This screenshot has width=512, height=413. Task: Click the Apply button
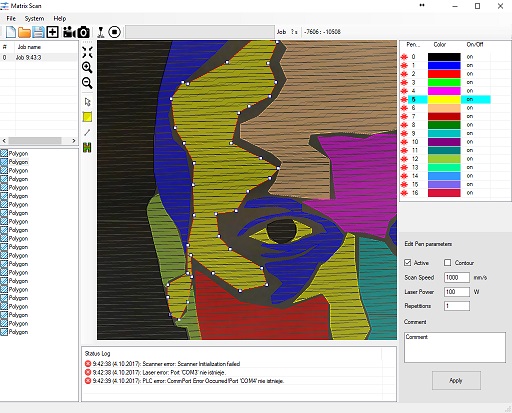coord(456,380)
